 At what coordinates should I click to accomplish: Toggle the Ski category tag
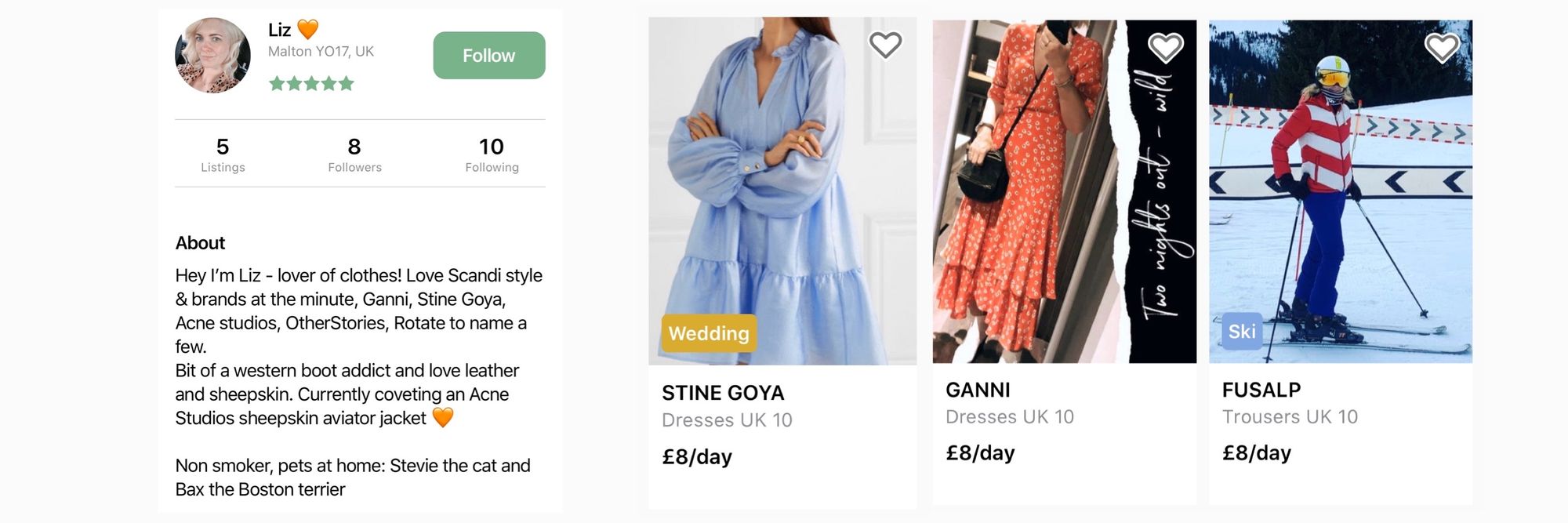(1243, 331)
